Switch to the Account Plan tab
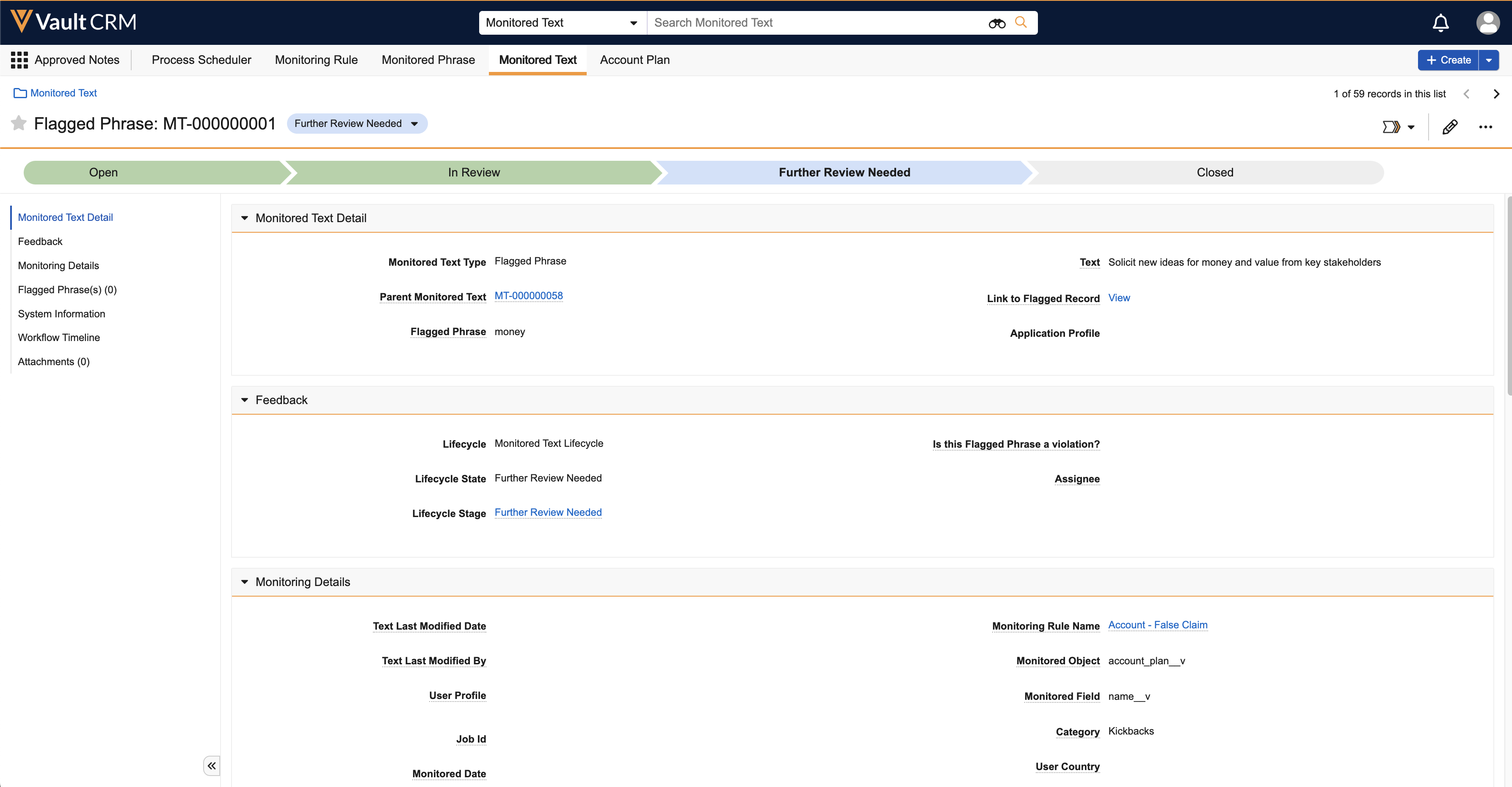The image size is (1512, 787). pos(634,60)
